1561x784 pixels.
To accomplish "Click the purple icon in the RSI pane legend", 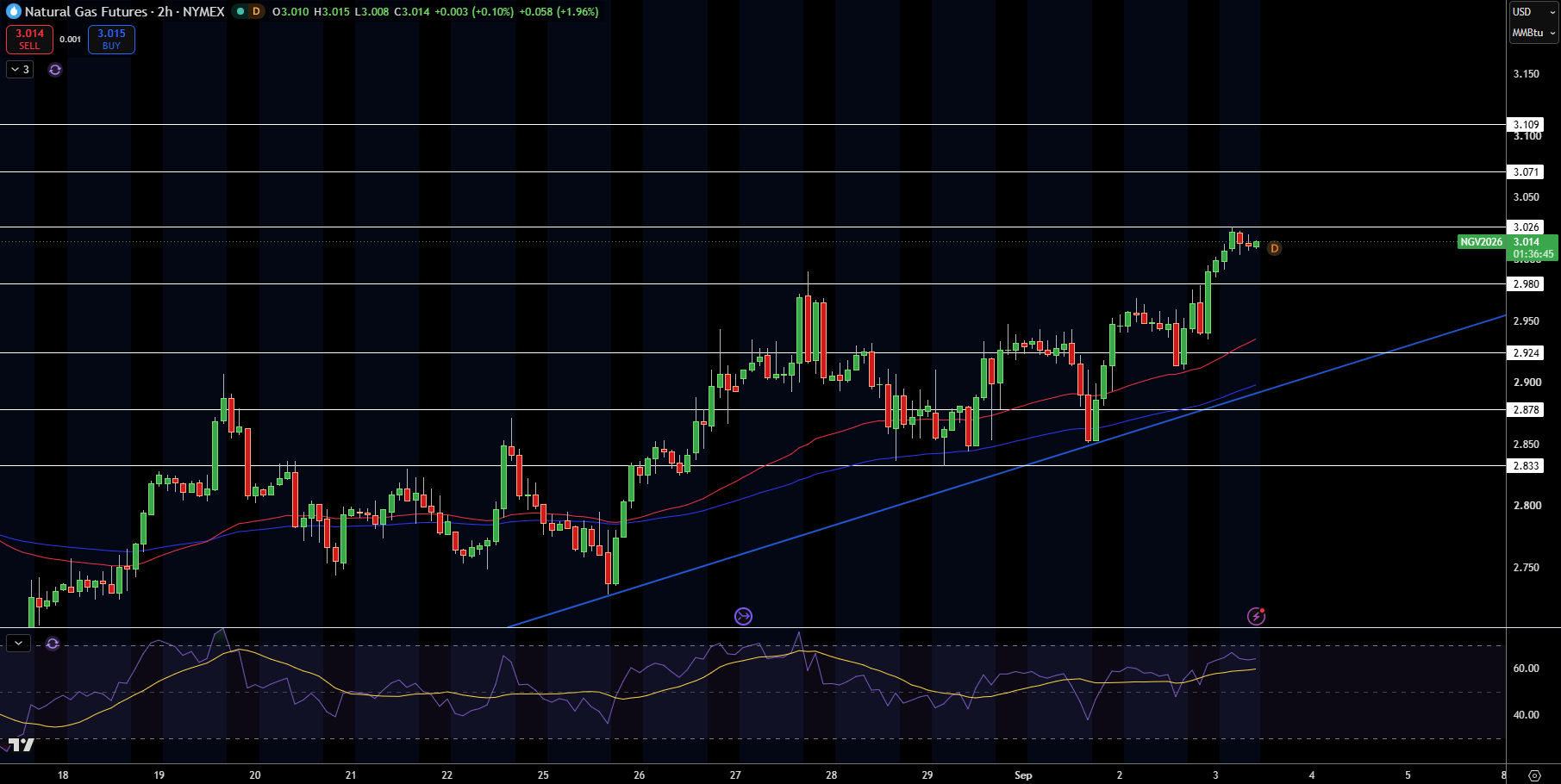I will point(53,644).
